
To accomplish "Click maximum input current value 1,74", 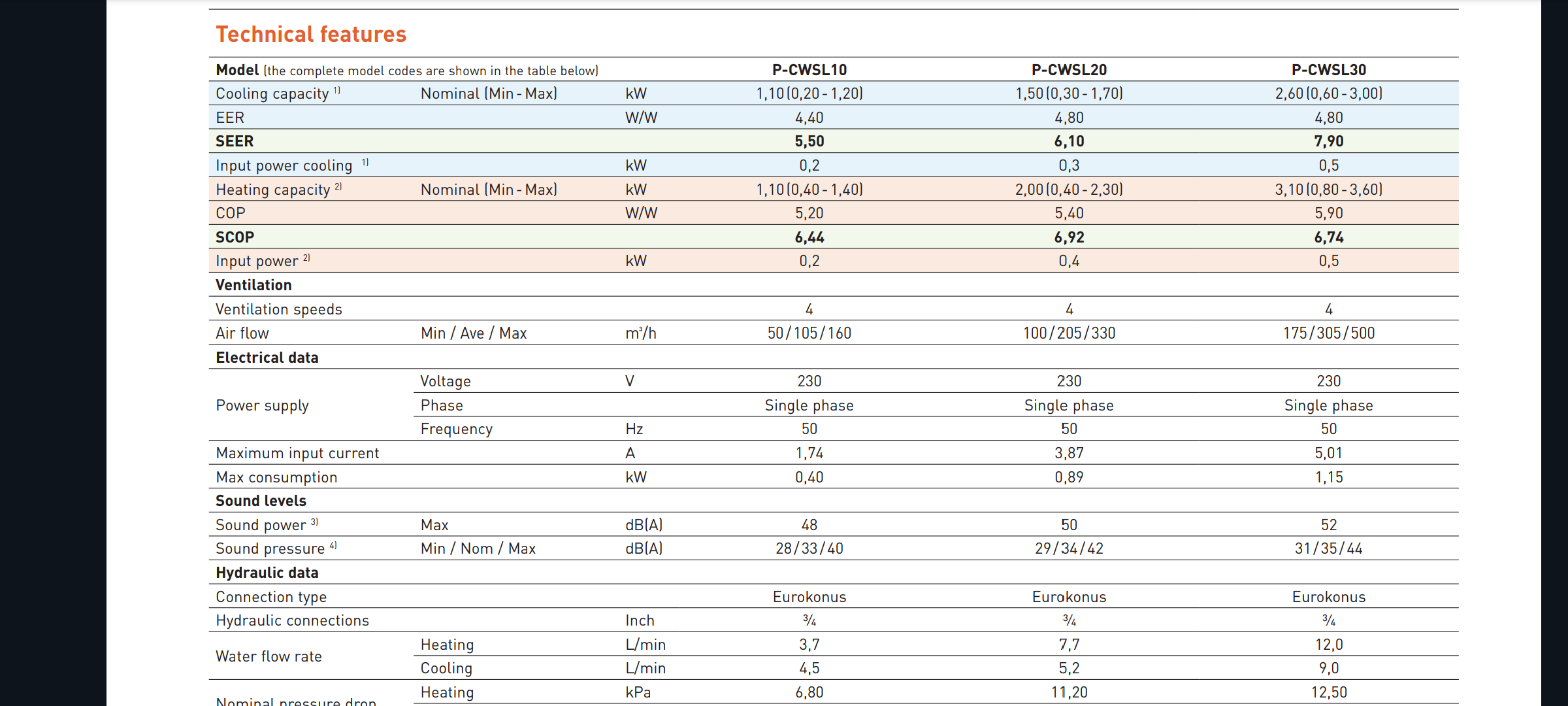I will [809, 453].
